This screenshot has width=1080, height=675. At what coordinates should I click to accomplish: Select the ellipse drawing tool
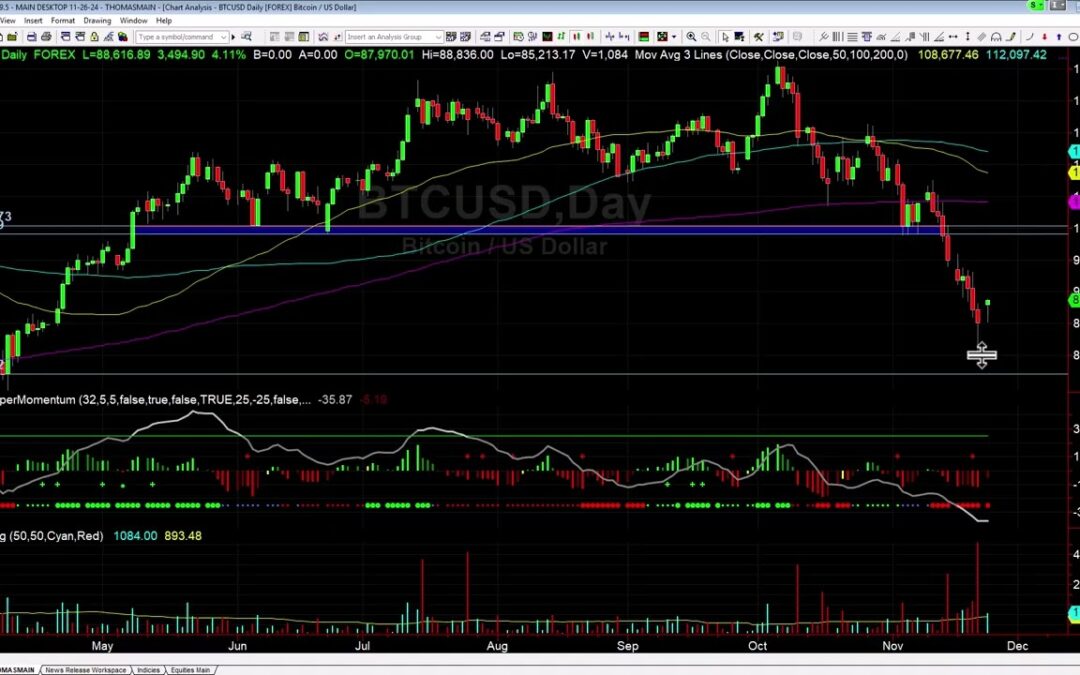[x=1072, y=36]
